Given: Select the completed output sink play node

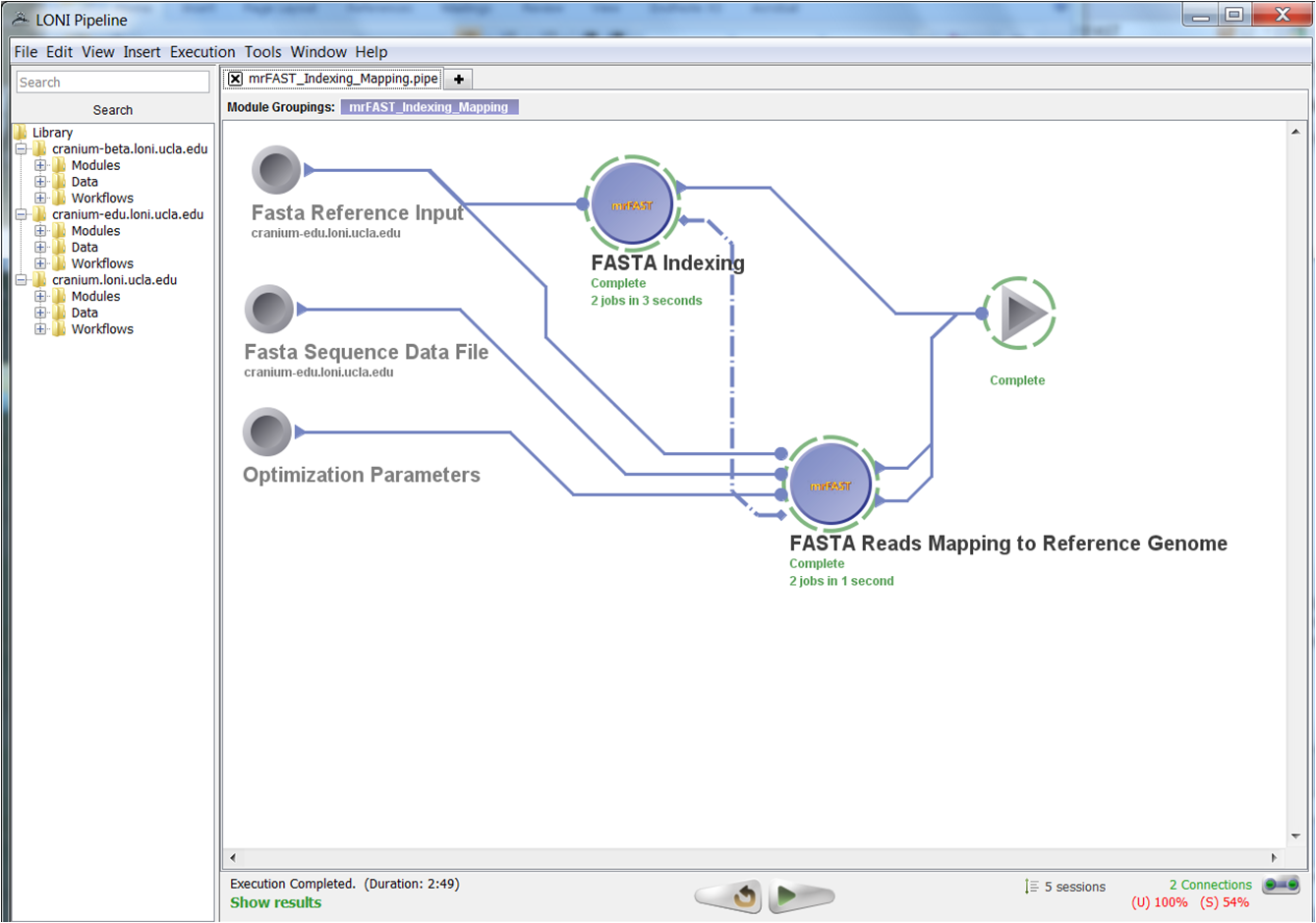Looking at the screenshot, I should tap(1021, 315).
